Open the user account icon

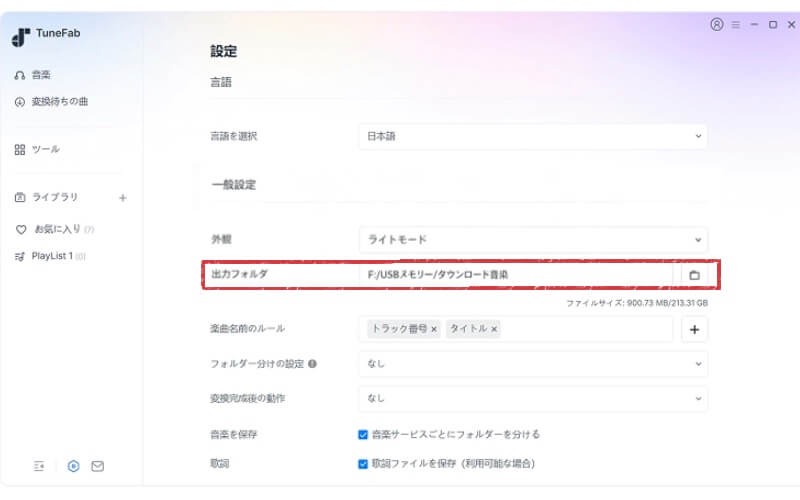click(x=716, y=24)
